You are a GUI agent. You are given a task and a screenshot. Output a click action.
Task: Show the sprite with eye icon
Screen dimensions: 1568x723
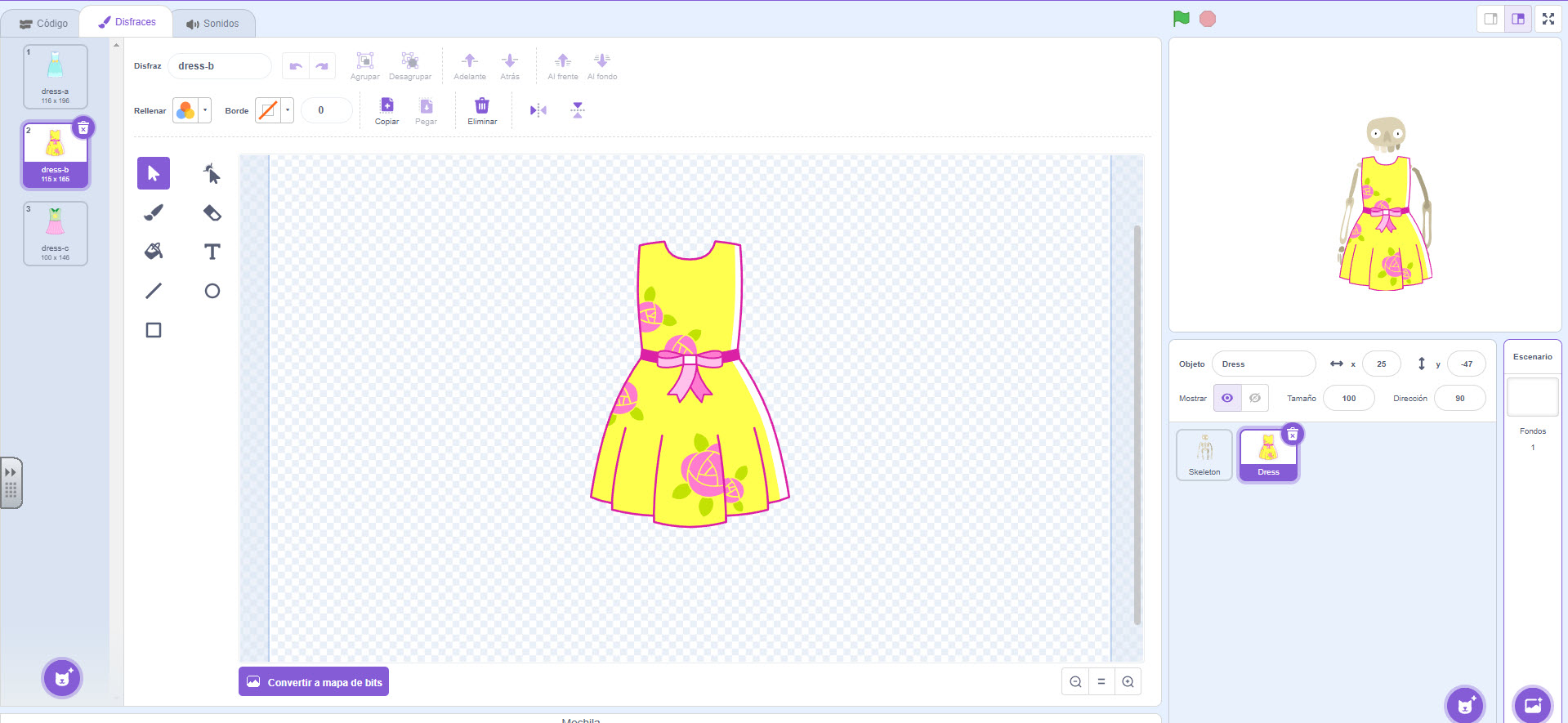1227,398
